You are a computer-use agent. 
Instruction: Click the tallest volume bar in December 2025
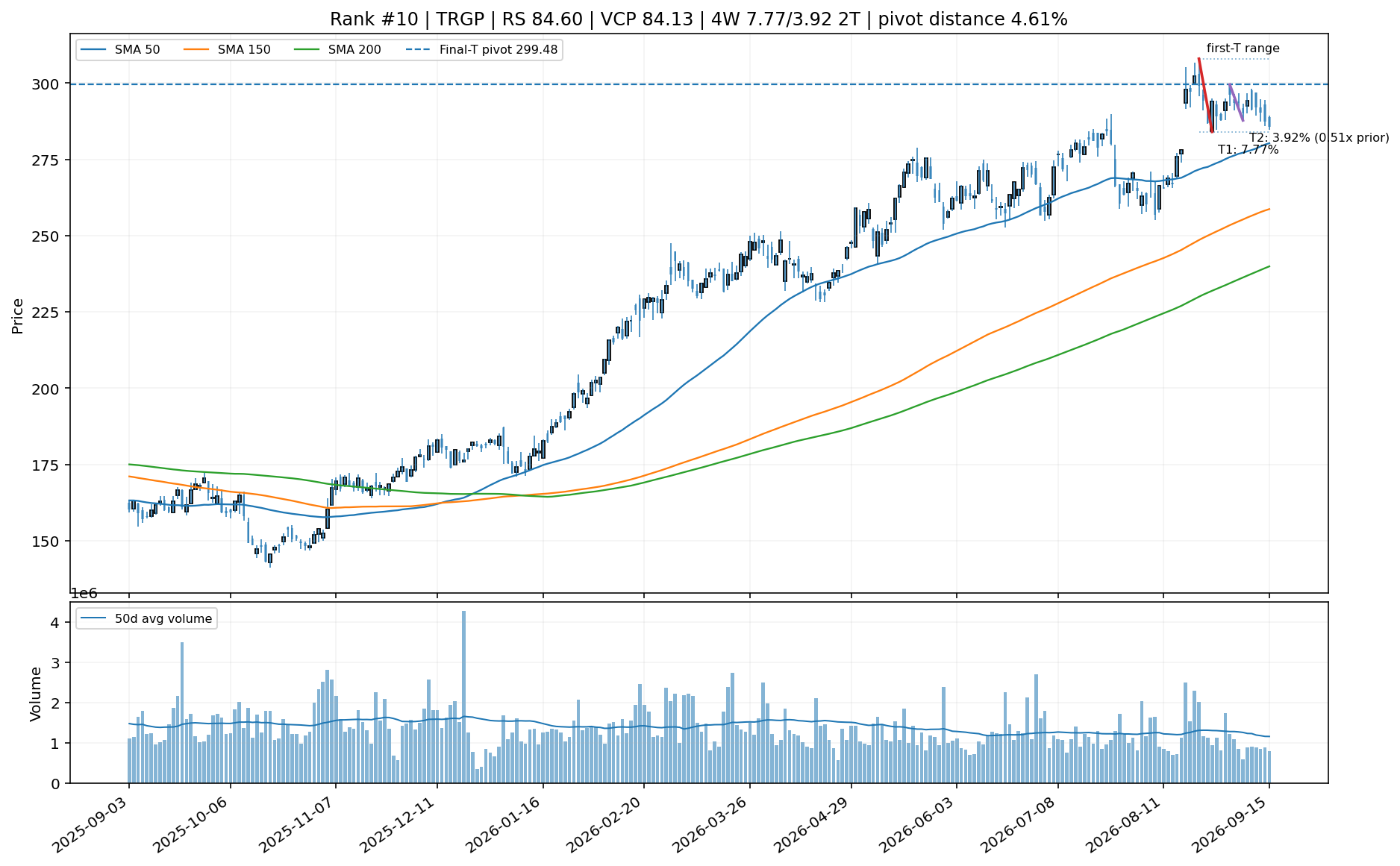click(x=463, y=697)
